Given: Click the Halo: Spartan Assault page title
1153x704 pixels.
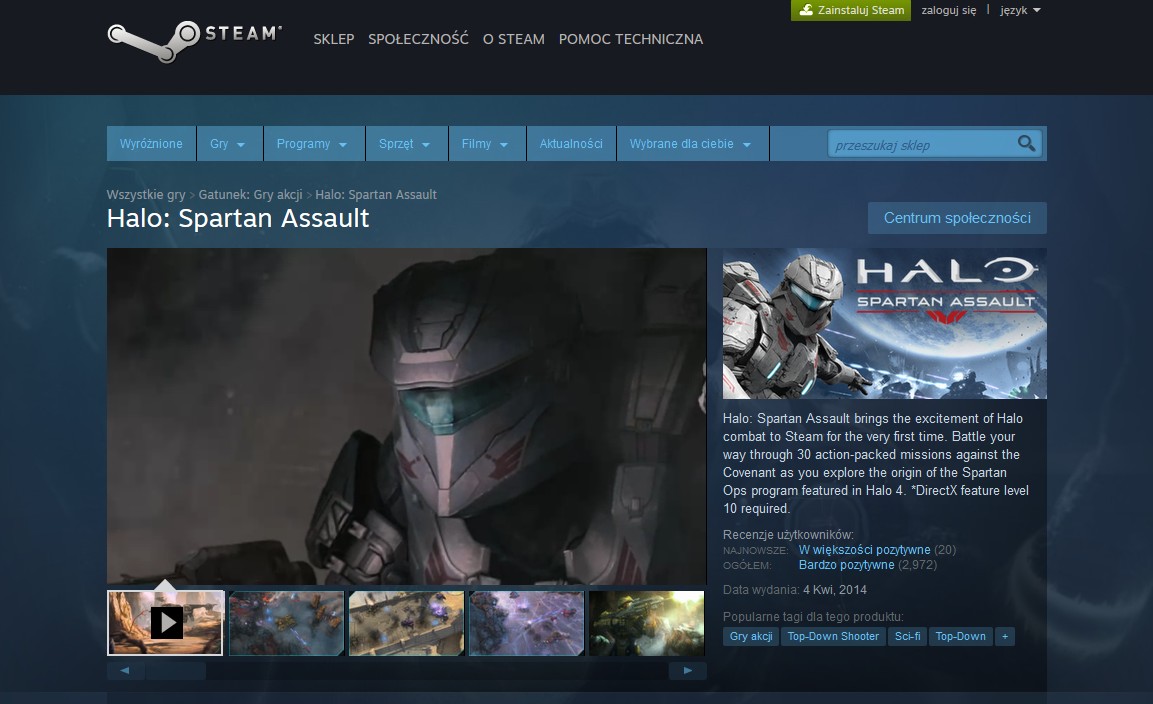Looking at the screenshot, I should click(x=238, y=218).
